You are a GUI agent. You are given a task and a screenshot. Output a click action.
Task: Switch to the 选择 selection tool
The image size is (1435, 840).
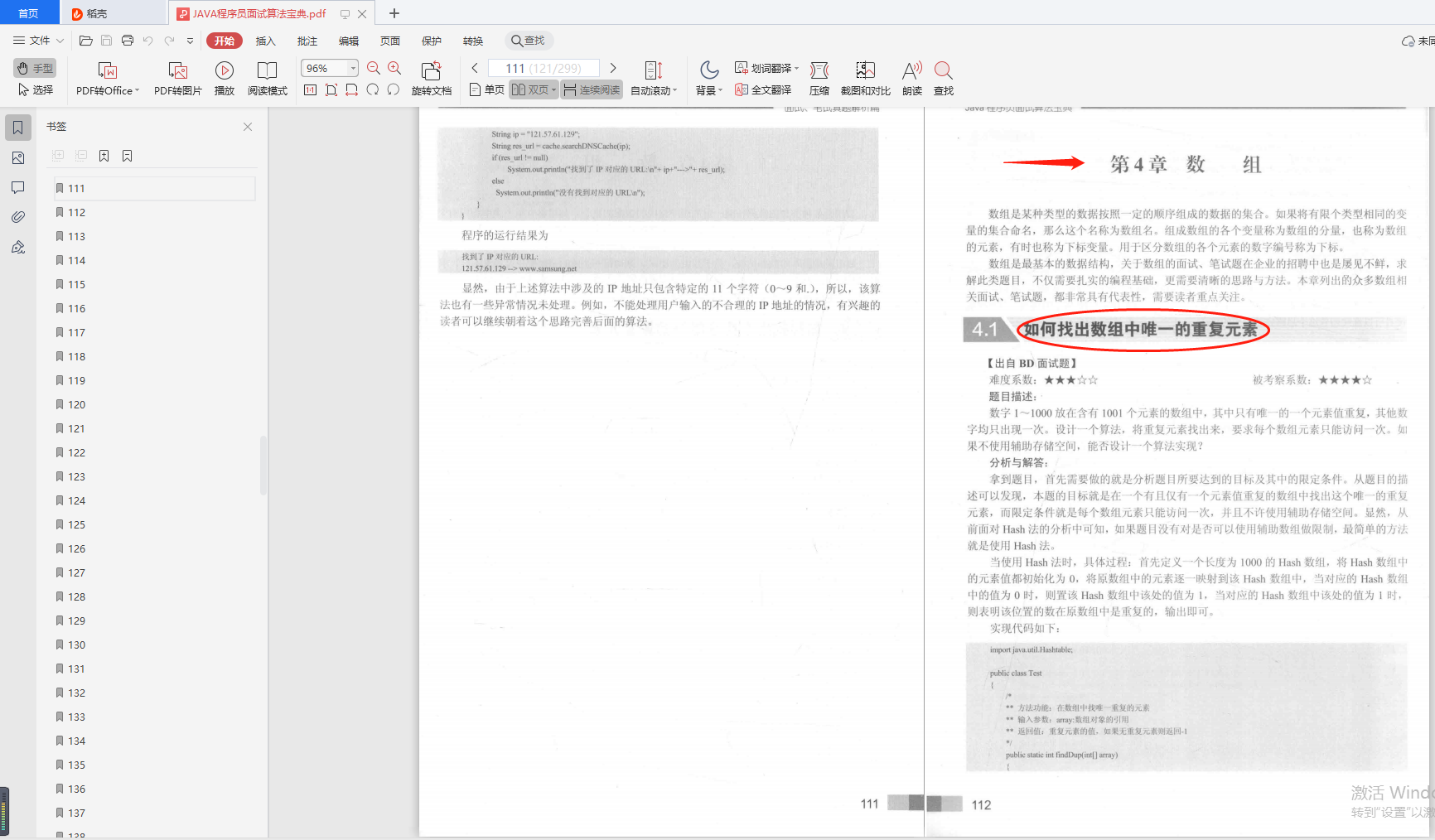(36, 89)
